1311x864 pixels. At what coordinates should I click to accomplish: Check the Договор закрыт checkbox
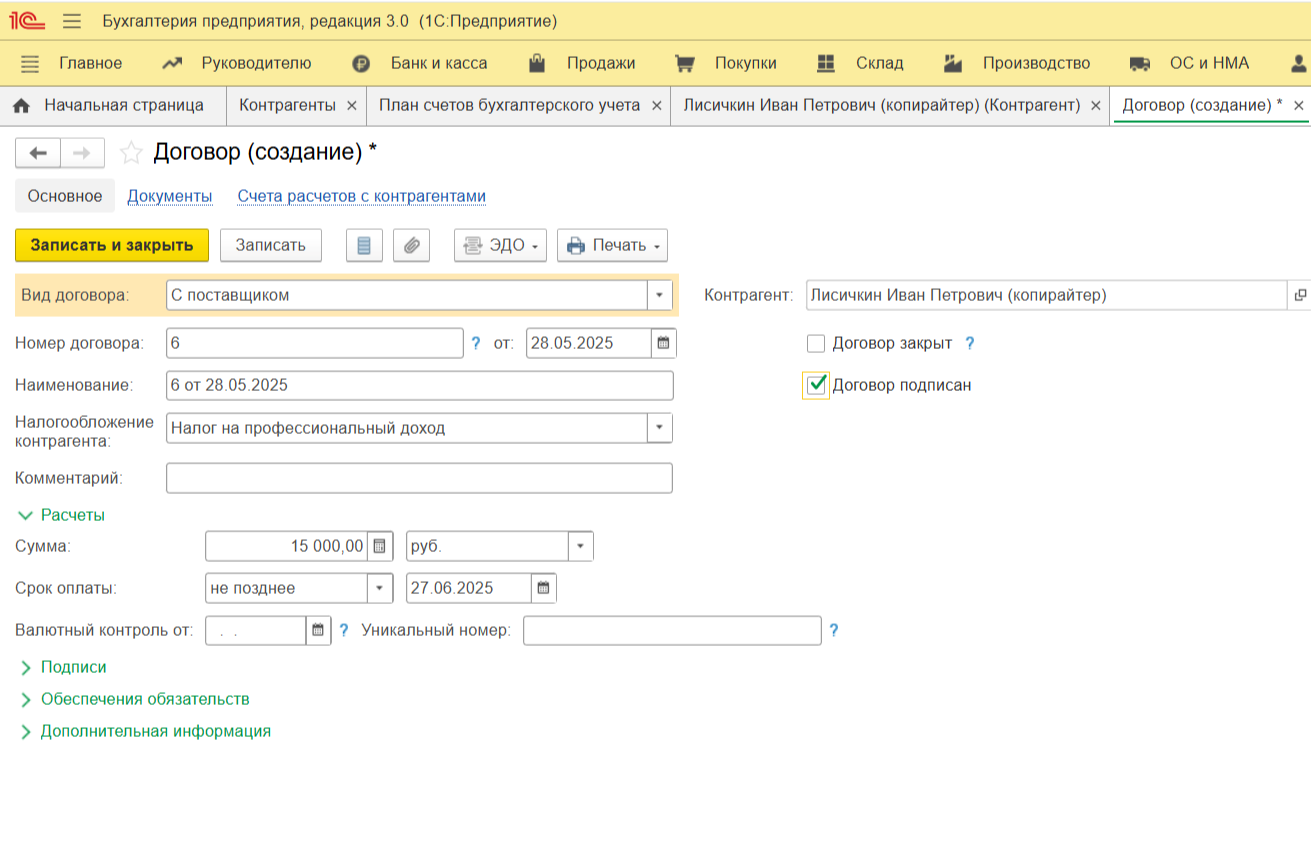[816, 343]
